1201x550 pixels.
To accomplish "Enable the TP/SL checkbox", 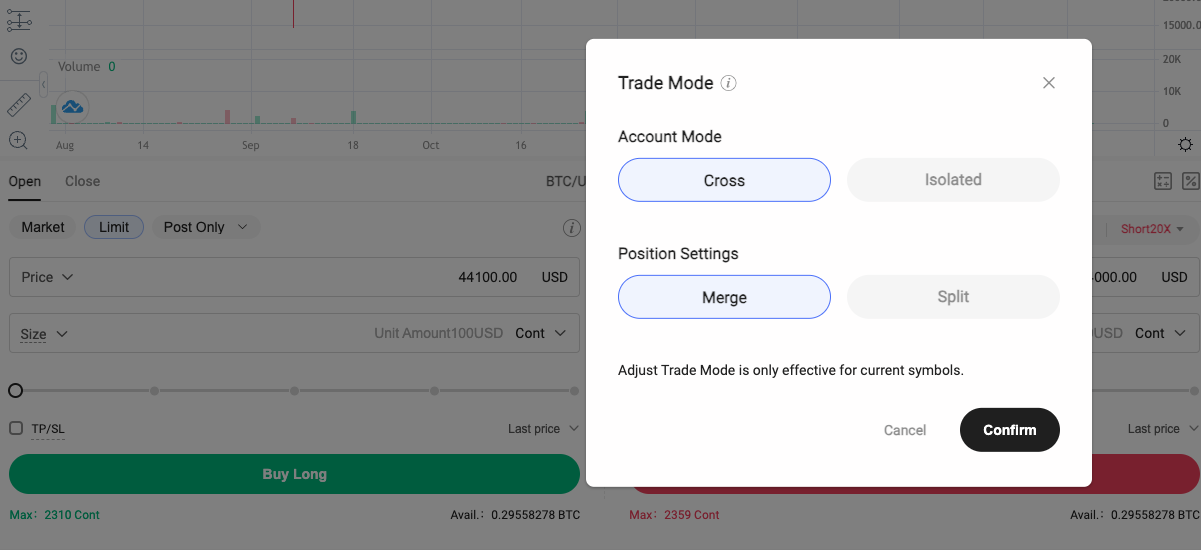I will tap(16, 428).
